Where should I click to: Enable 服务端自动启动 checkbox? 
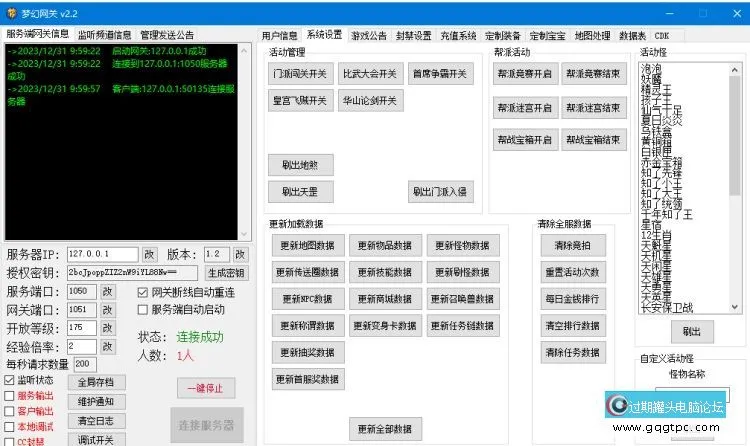point(142,310)
